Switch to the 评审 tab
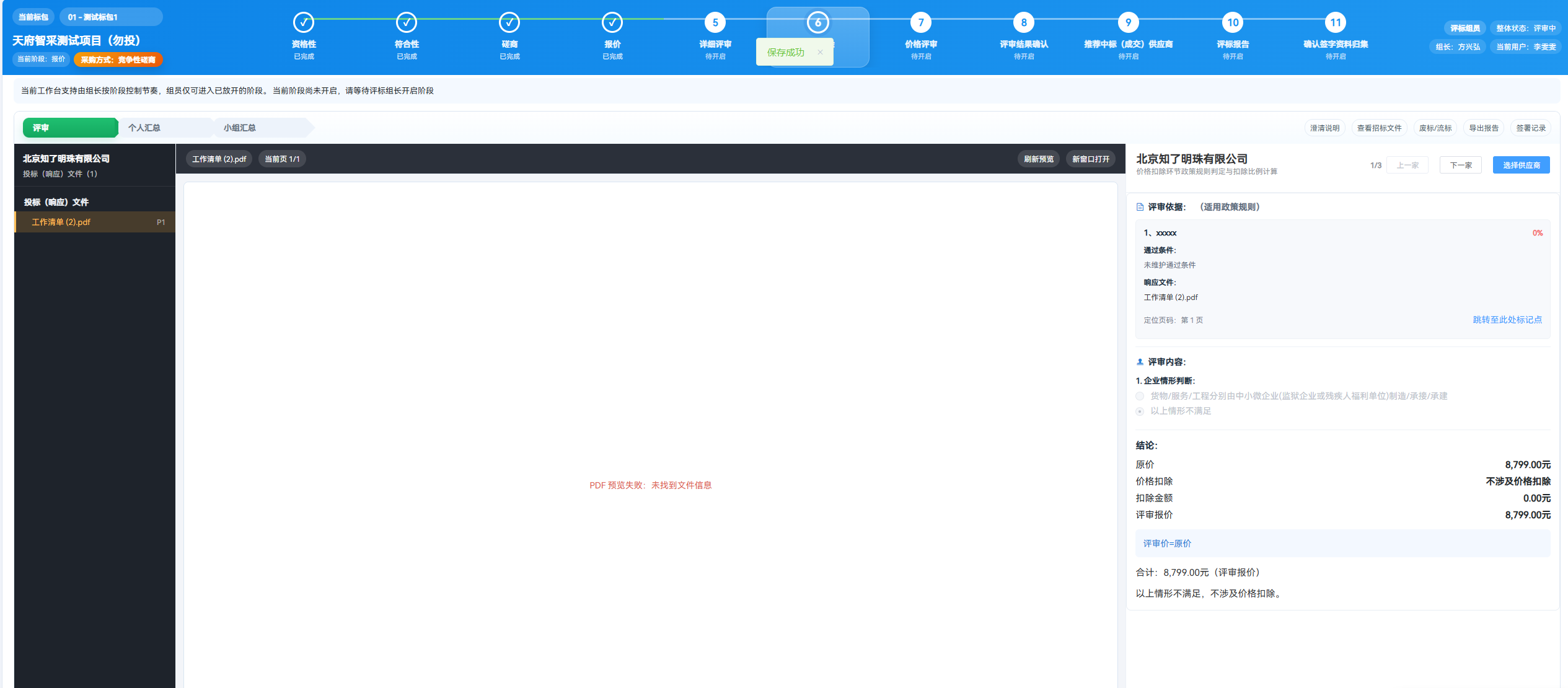 click(x=70, y=128)
